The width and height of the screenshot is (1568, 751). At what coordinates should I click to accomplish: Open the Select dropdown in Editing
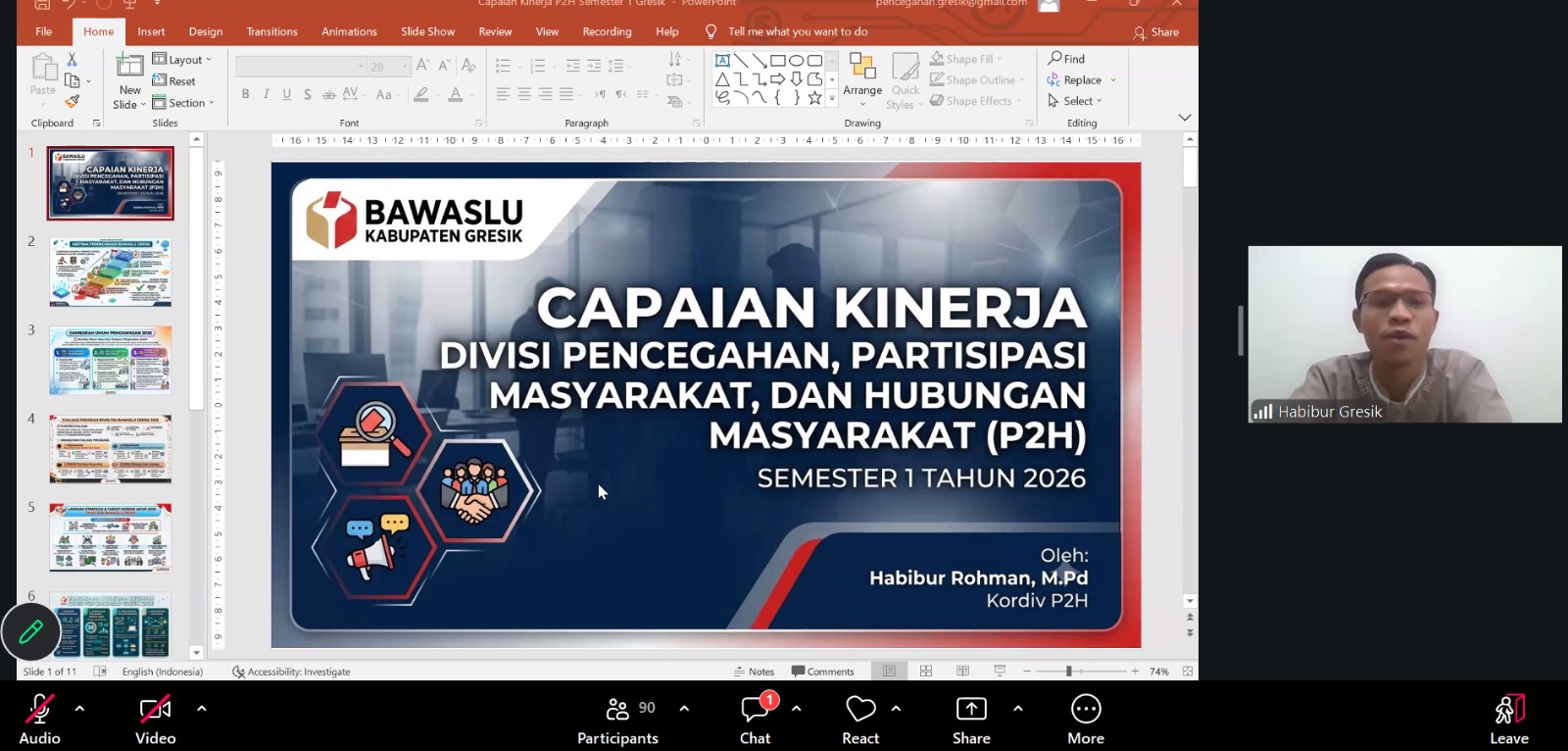1075,101
